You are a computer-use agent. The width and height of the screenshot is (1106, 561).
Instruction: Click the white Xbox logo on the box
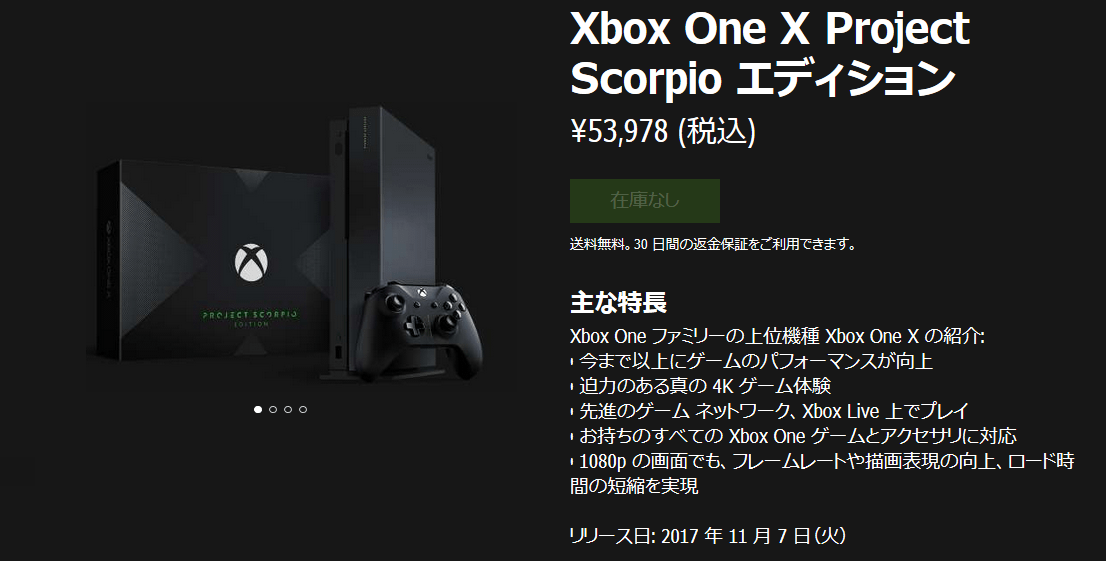(x=251, y=263)
